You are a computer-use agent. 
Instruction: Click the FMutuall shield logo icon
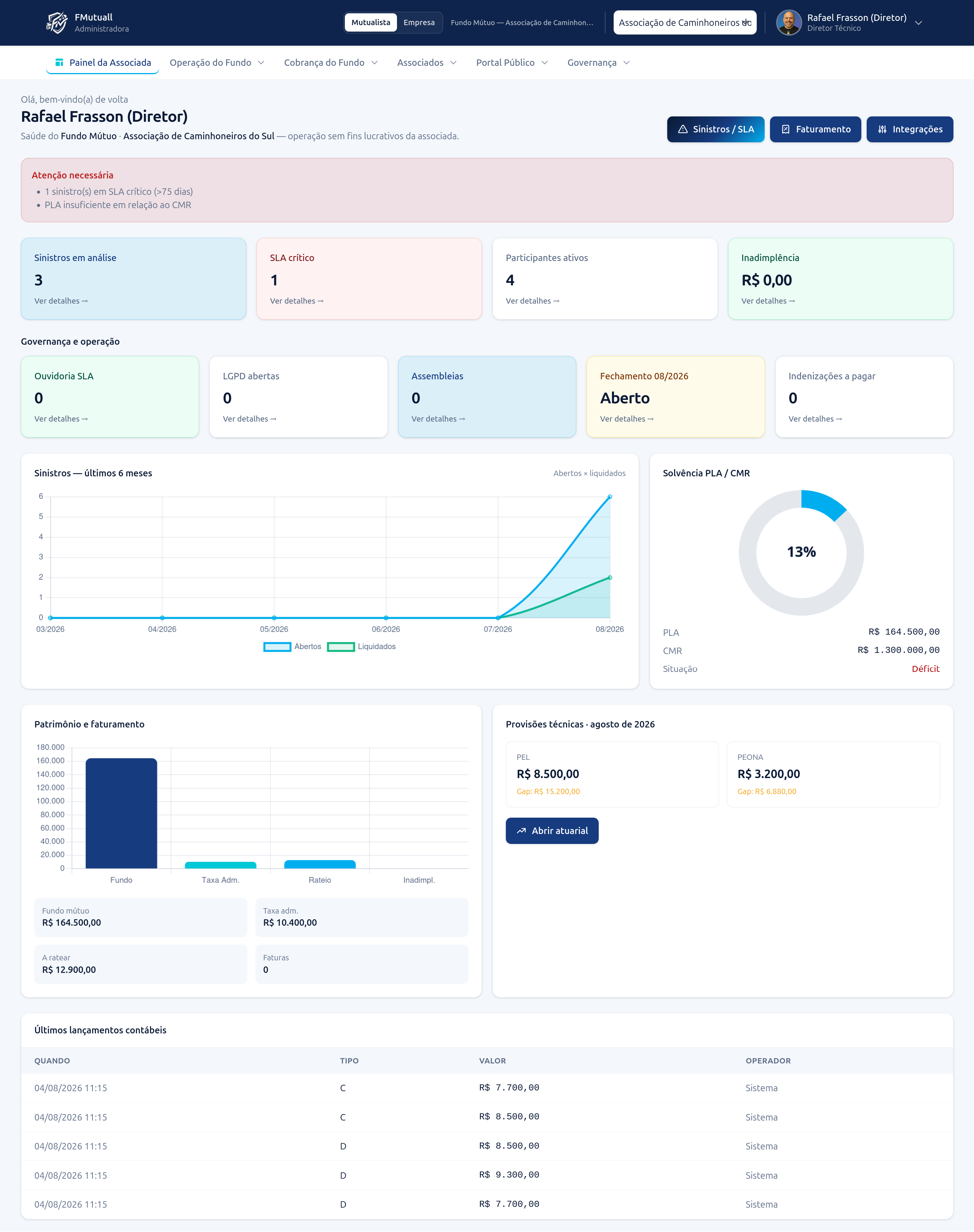pos(56,23)
